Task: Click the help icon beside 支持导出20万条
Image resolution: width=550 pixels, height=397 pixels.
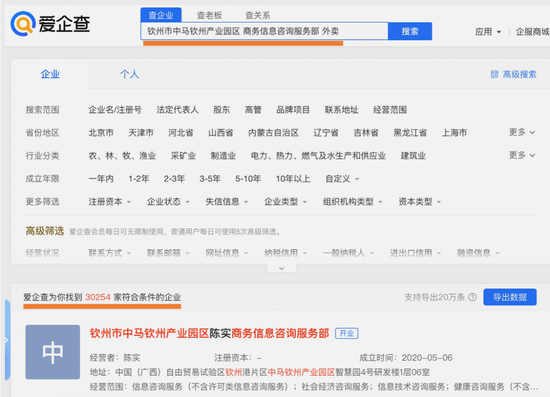Action: pyautogui.click(x=472, y=297)
